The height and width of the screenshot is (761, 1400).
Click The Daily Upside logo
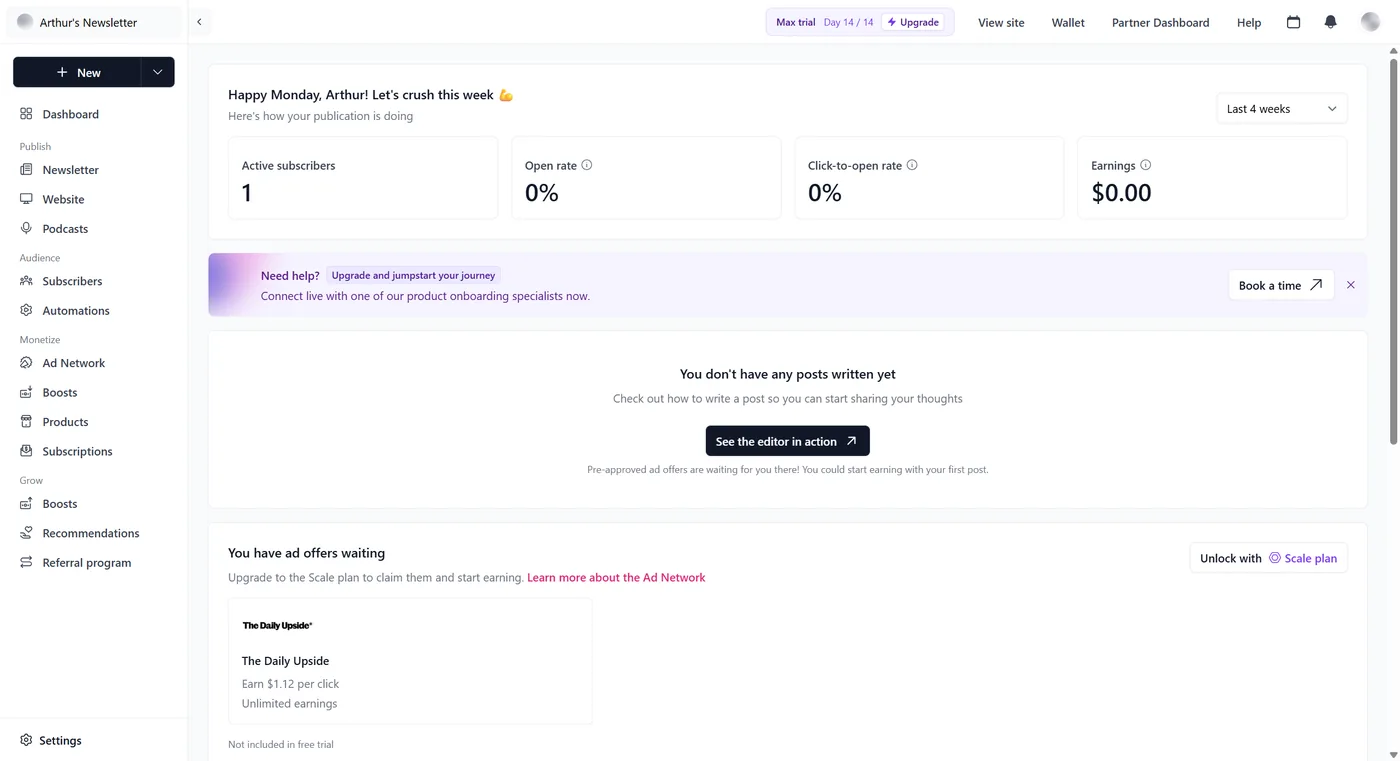(x=277, y=625)
